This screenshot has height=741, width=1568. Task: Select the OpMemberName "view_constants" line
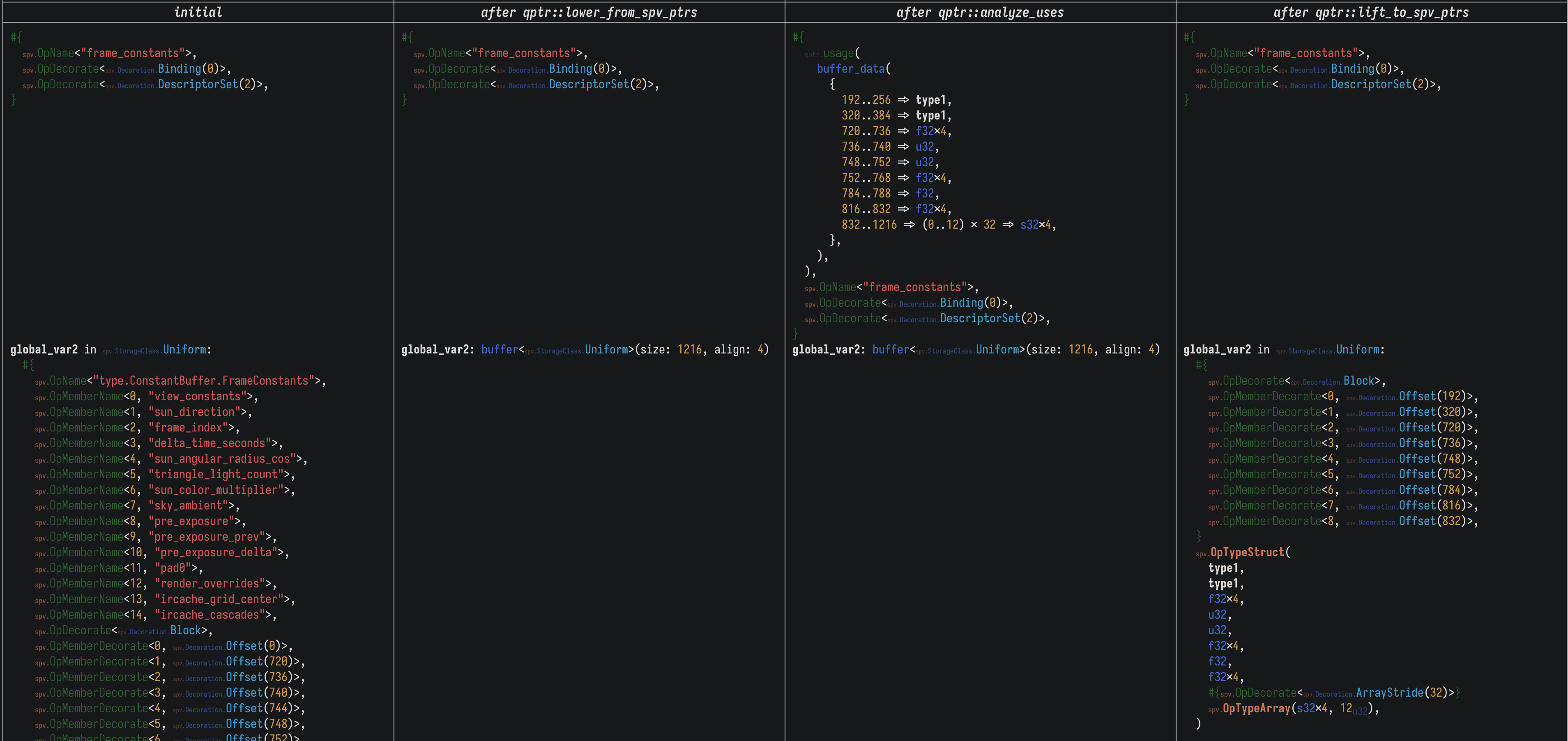[x=147, y=397]
